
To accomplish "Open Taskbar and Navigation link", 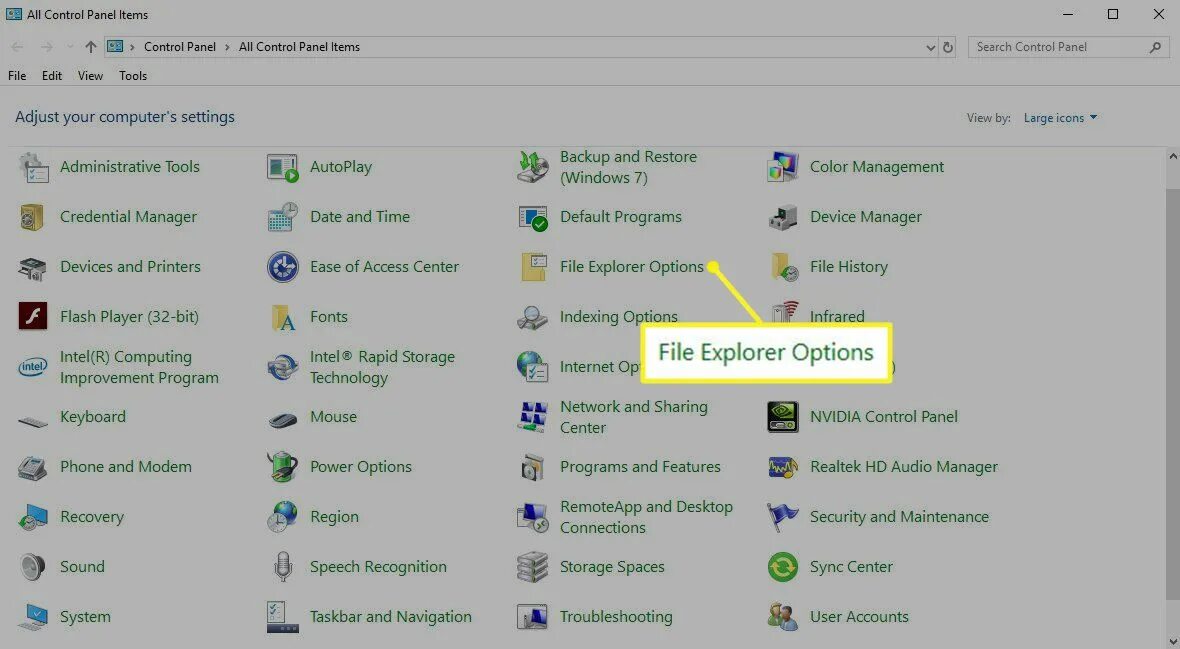I will click(391, 617).
